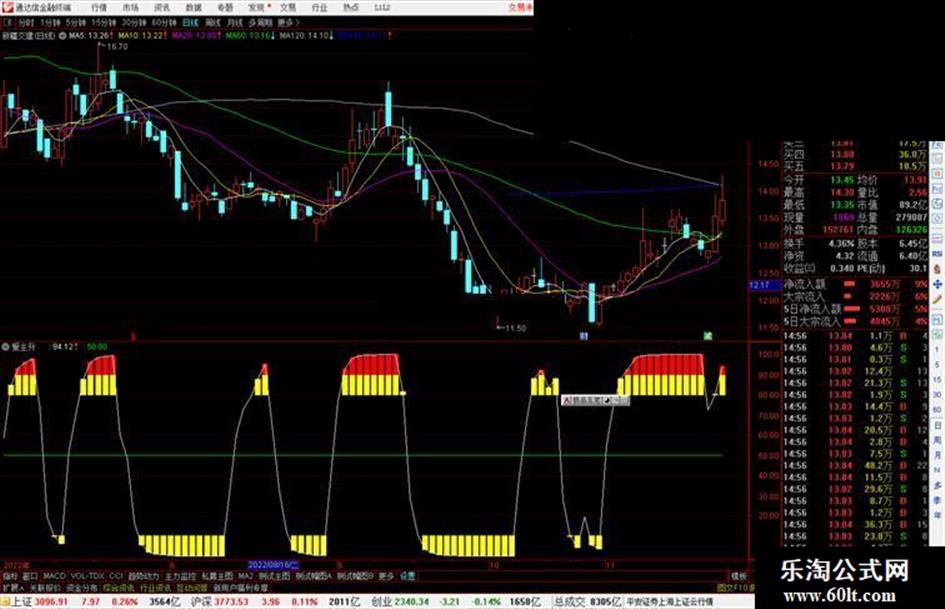Switch chart to 5分钟 period
This screenshot has width=945, height=609.
pos(76,22)
